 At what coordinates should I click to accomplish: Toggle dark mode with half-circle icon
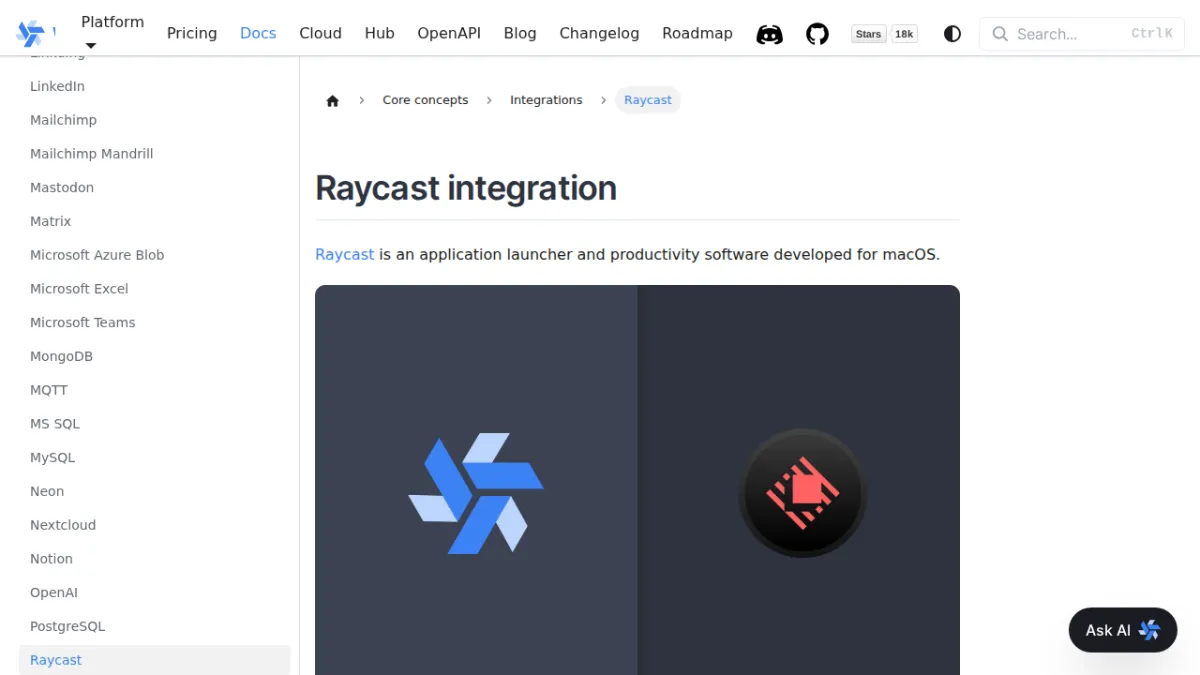(952, 34)
